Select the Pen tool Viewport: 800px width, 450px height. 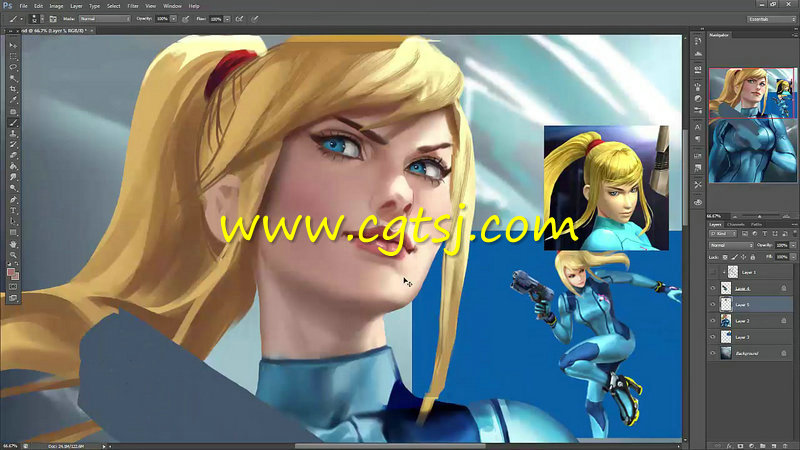click(13, 199)
